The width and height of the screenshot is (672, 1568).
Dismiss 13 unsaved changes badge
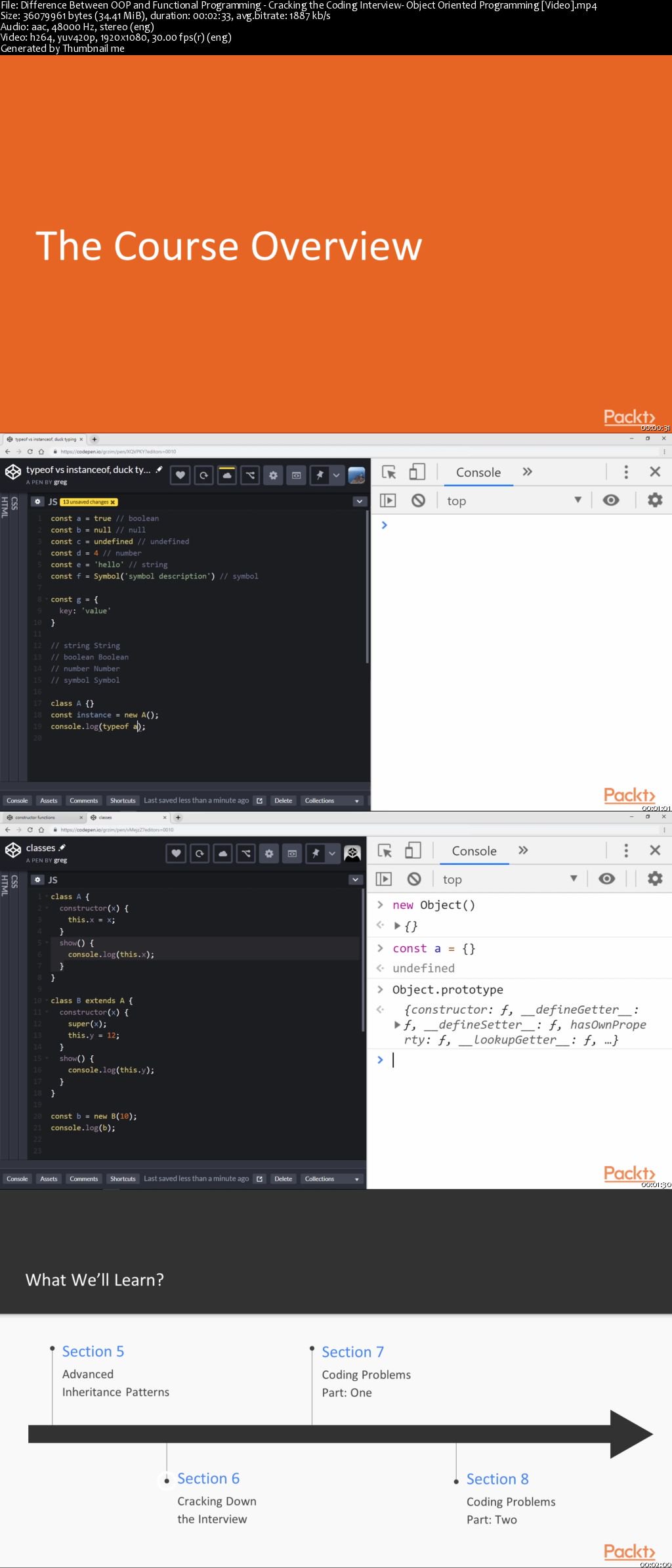113,502
